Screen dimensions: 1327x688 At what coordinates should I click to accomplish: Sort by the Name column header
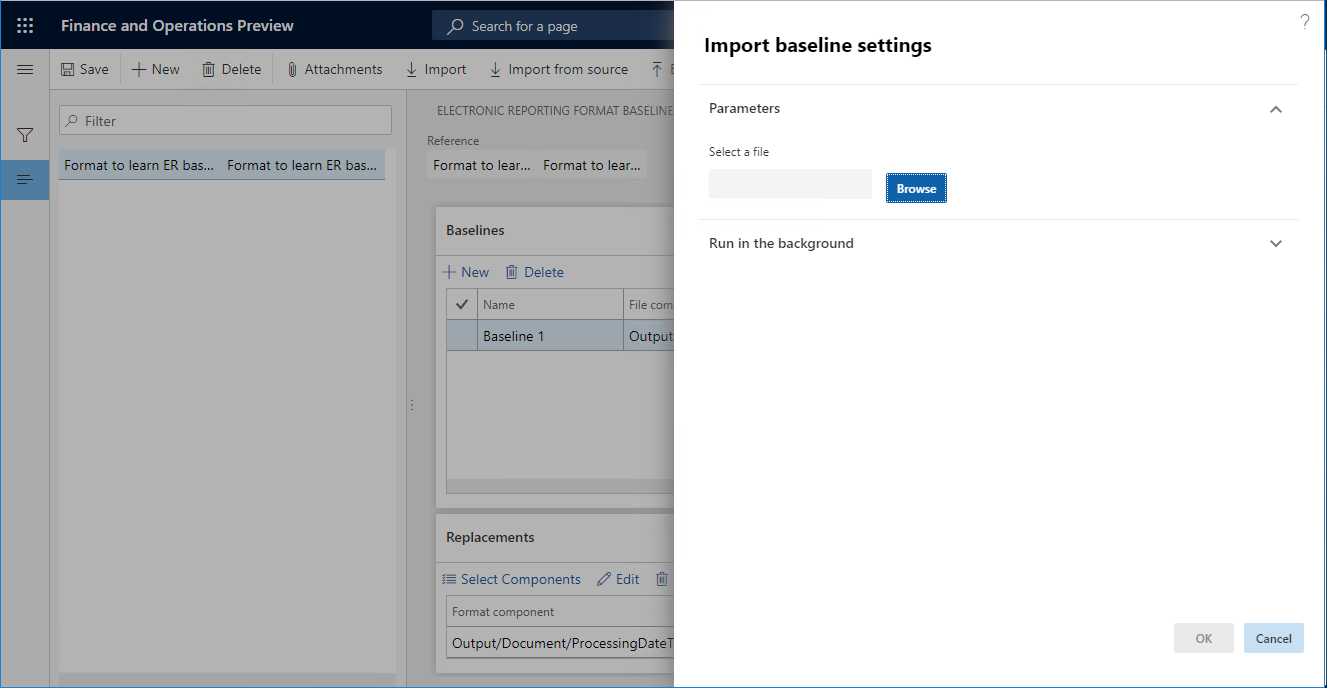[x=550, y=304]
